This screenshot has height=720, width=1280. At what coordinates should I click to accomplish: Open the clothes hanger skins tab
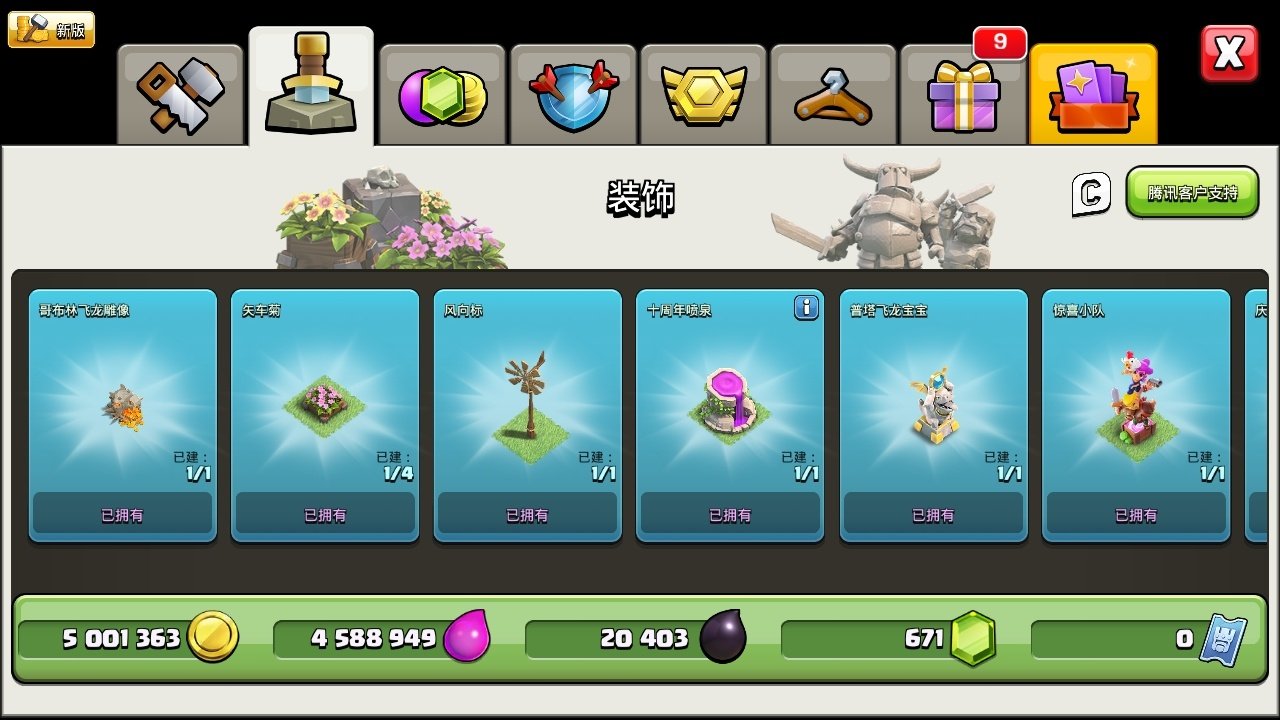click(833, 95)
